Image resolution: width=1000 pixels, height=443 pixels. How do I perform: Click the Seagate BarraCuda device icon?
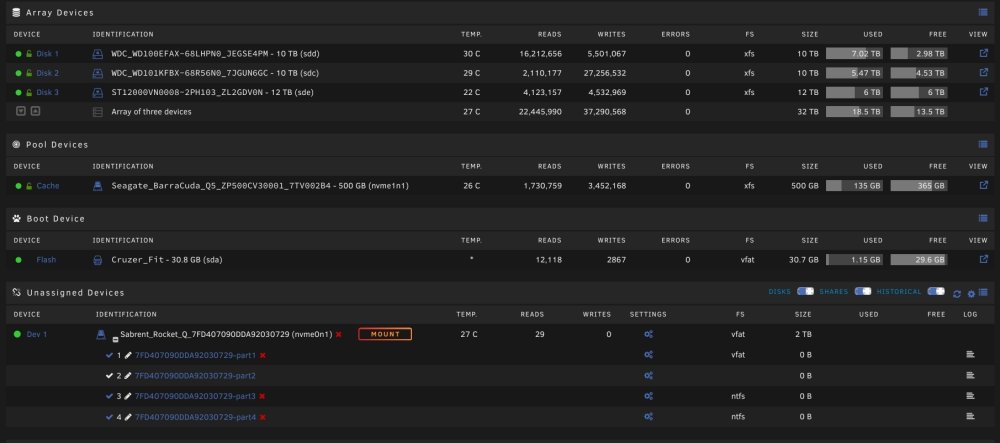[98, 186]
